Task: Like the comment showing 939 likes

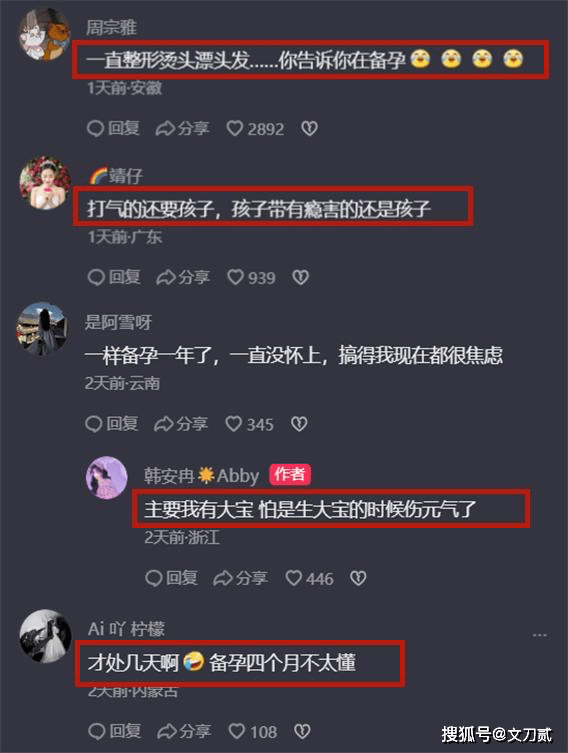Action: coord(252,277)
